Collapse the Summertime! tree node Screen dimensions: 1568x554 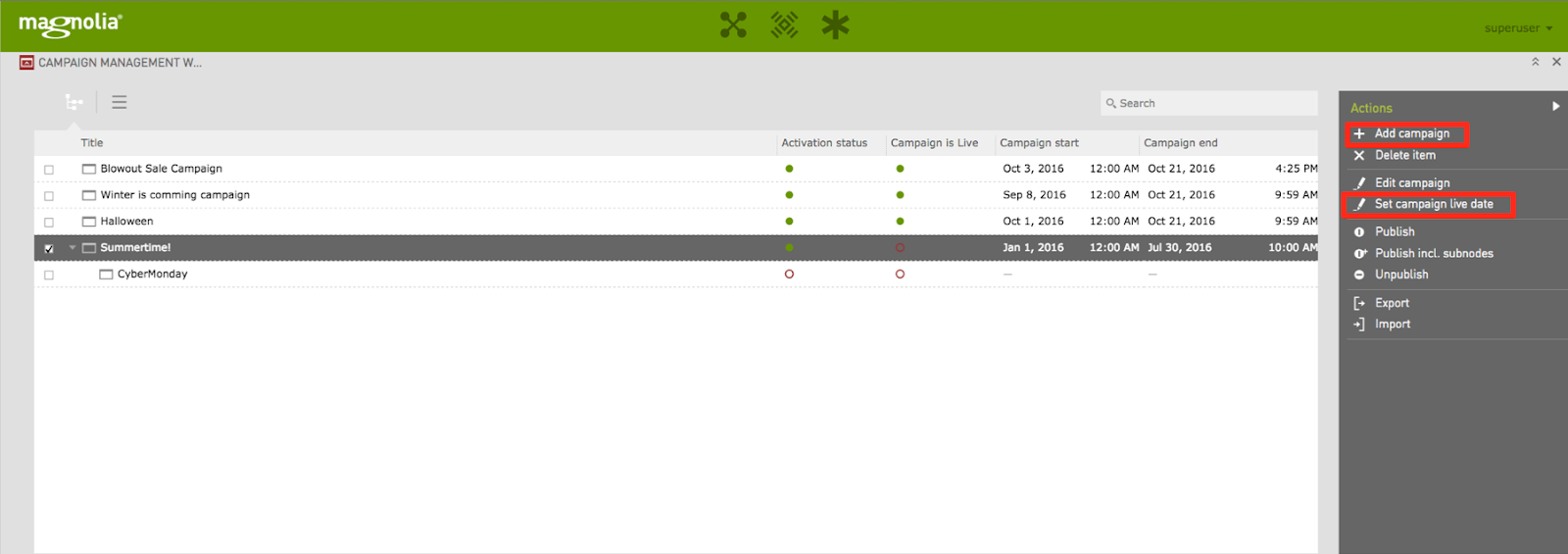tap(73, 248)
